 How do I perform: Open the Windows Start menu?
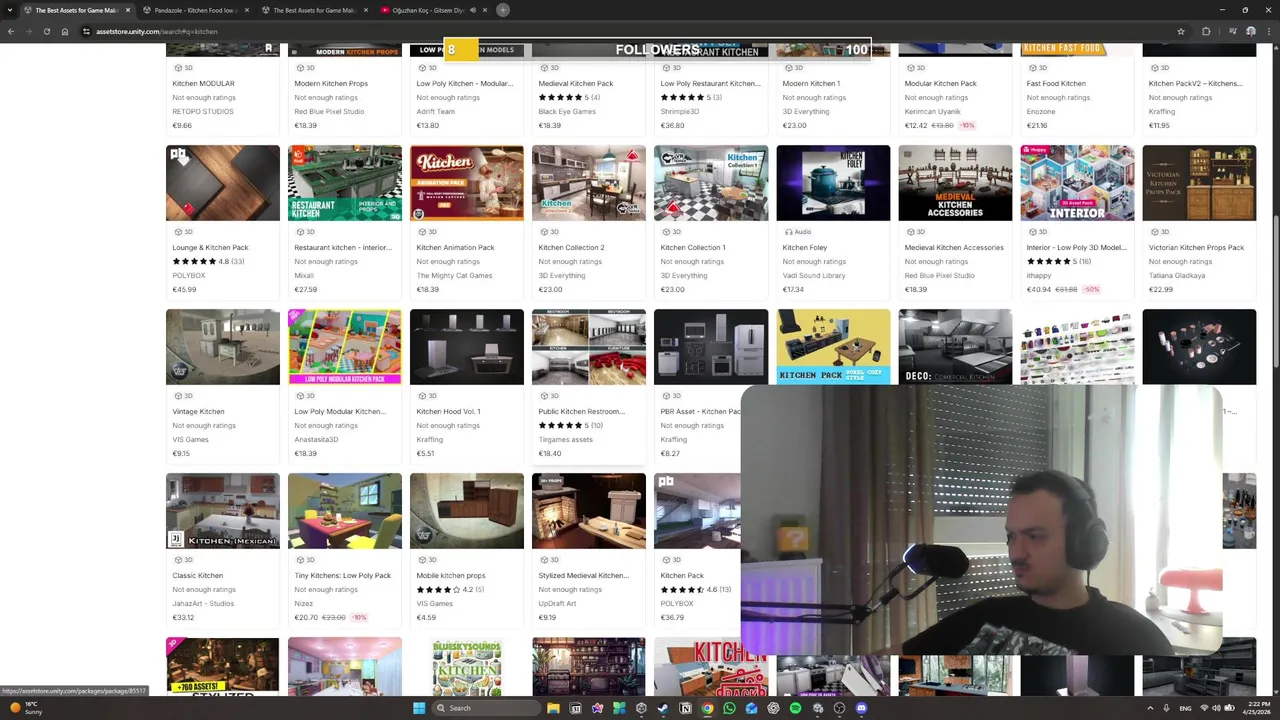[419, 708]
